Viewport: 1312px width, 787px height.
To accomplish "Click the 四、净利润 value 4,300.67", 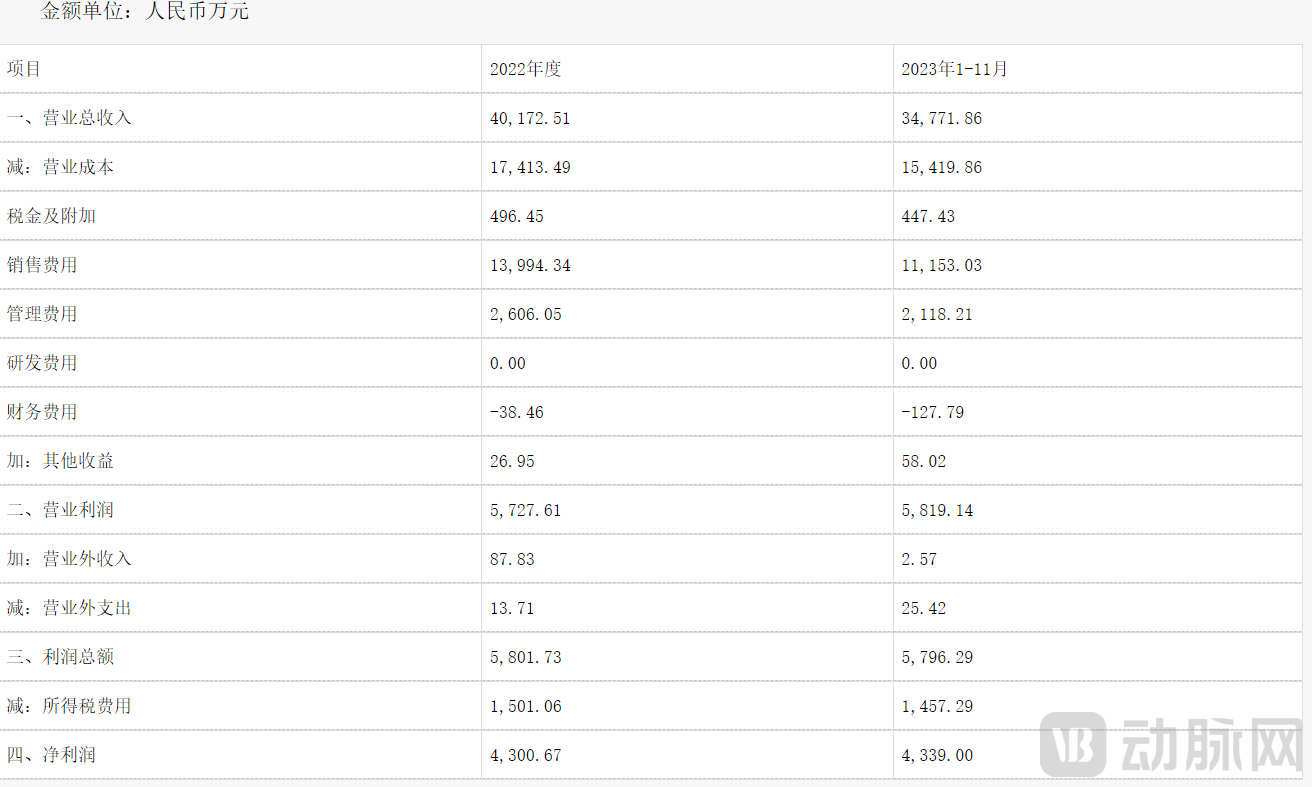I will (525, 755).
